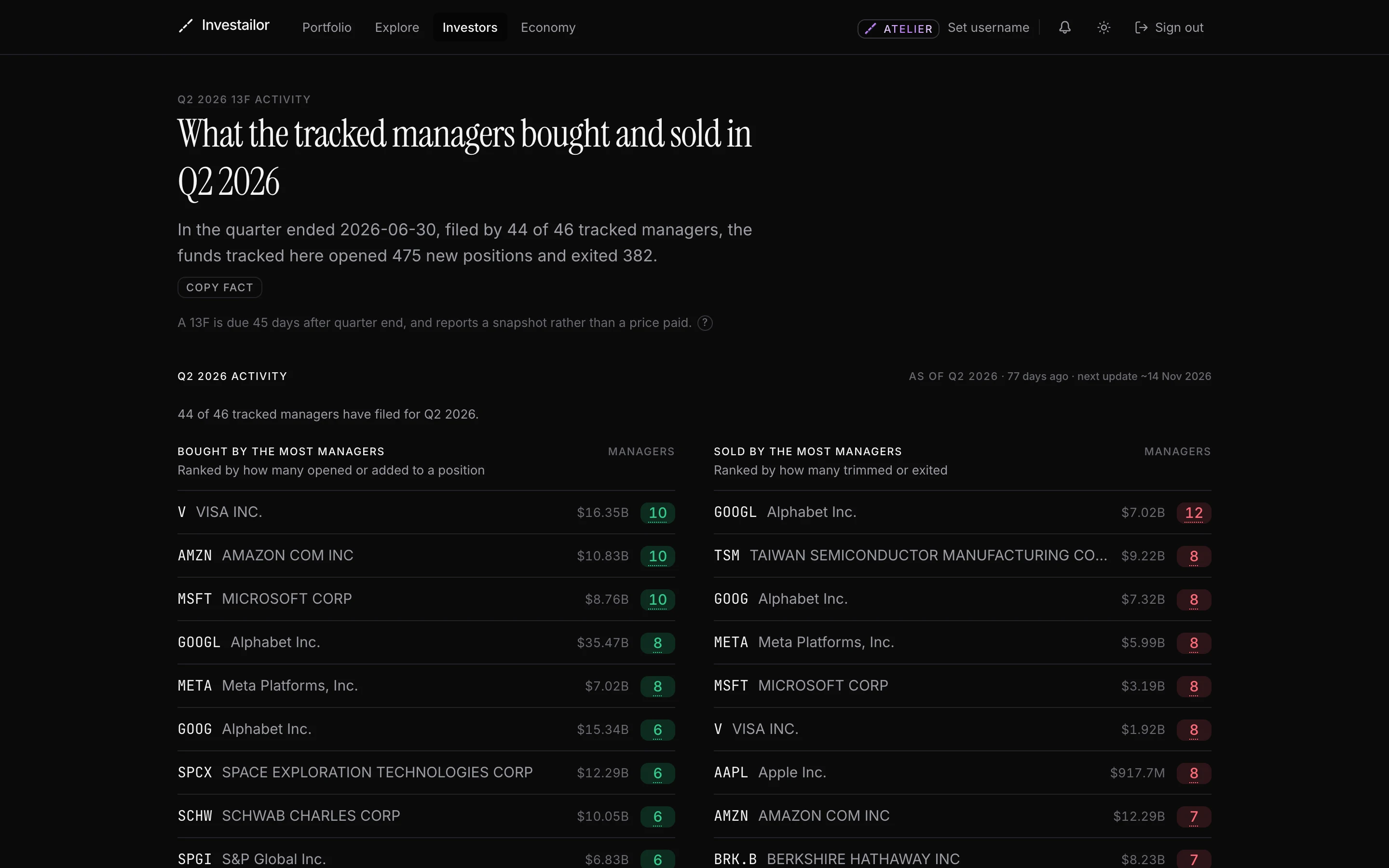The image size is (1389, 868).
Task: Click the $3.19B value for MSFT sold
Action: (1143, 687)
